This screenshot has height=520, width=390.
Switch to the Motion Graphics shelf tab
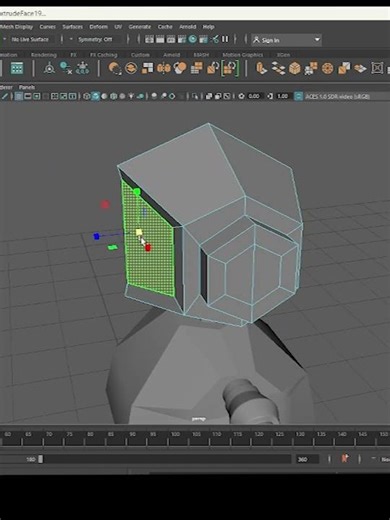point(243,55)
